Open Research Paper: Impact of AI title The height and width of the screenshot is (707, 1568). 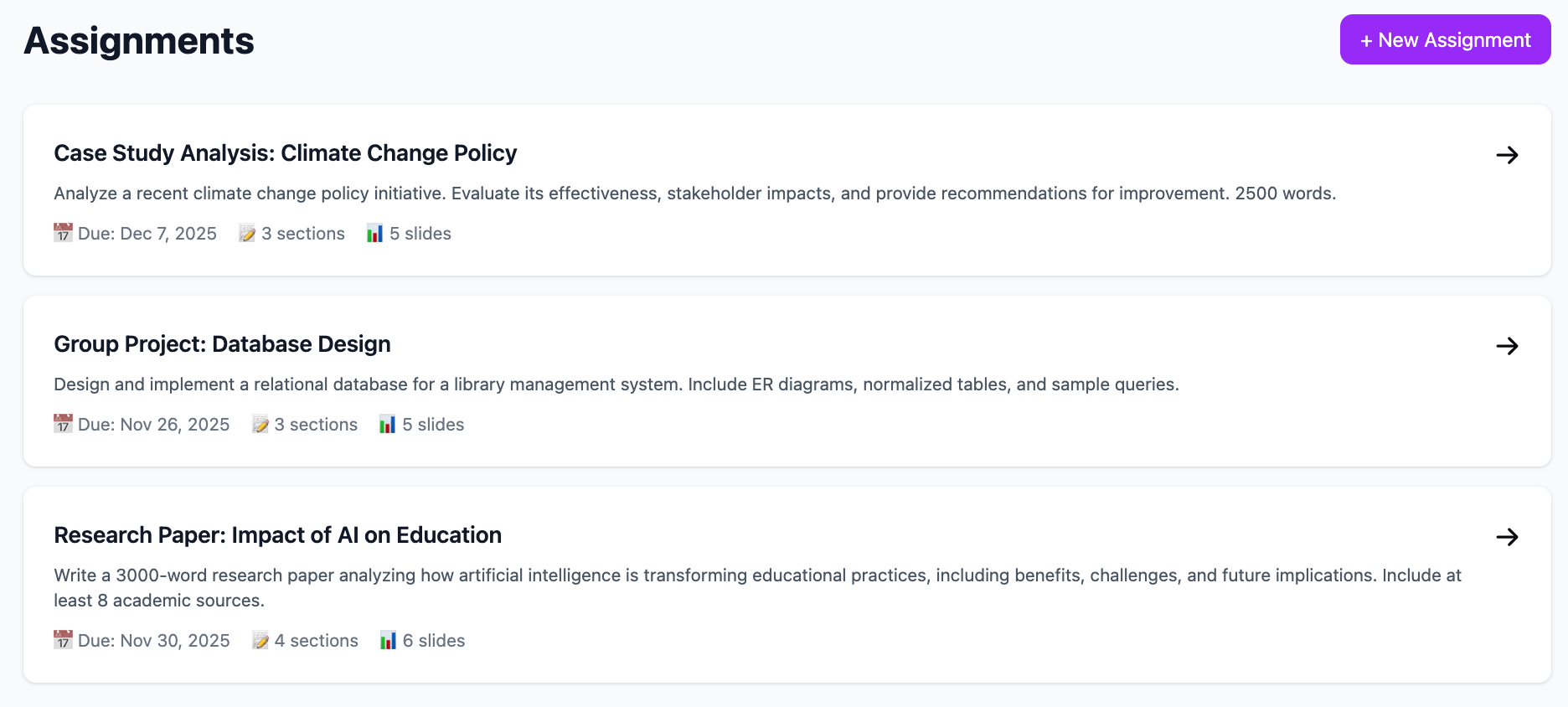click(277, 535)
